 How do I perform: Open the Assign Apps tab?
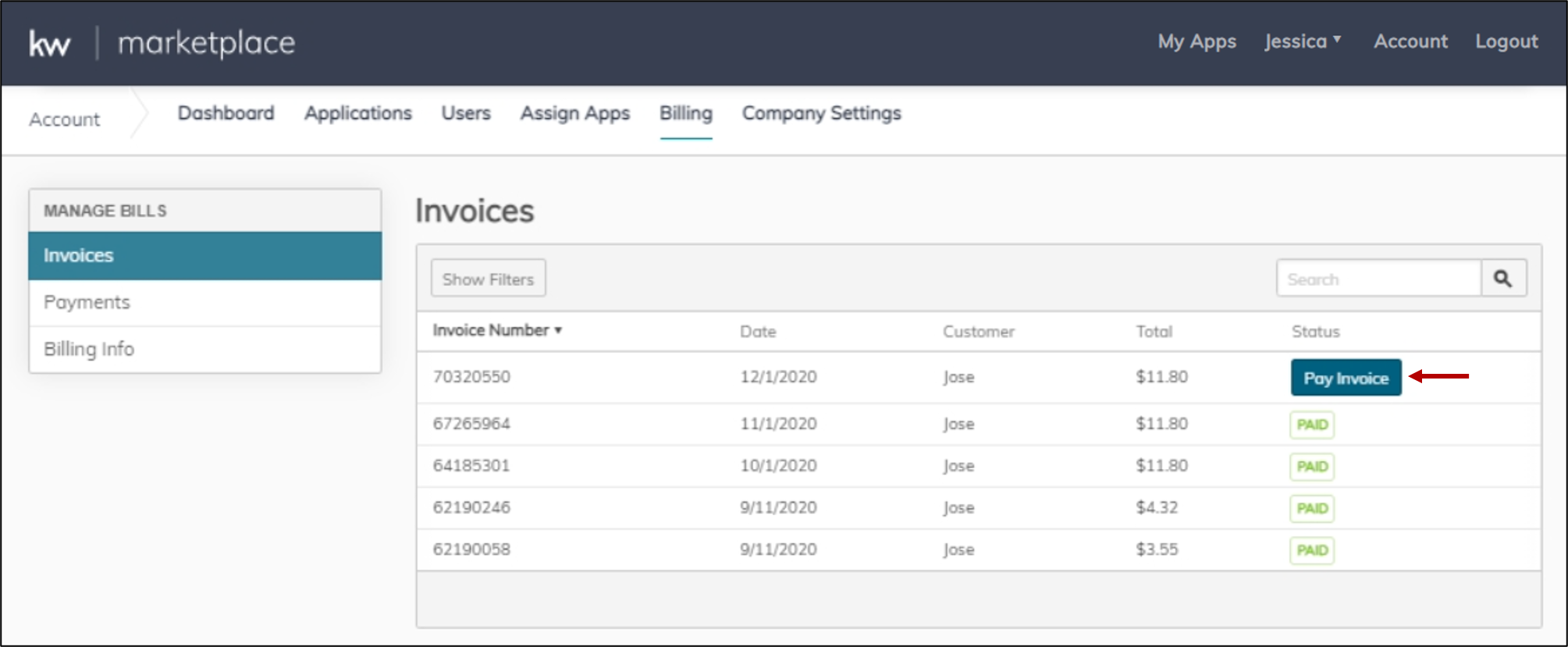[575, 113]
